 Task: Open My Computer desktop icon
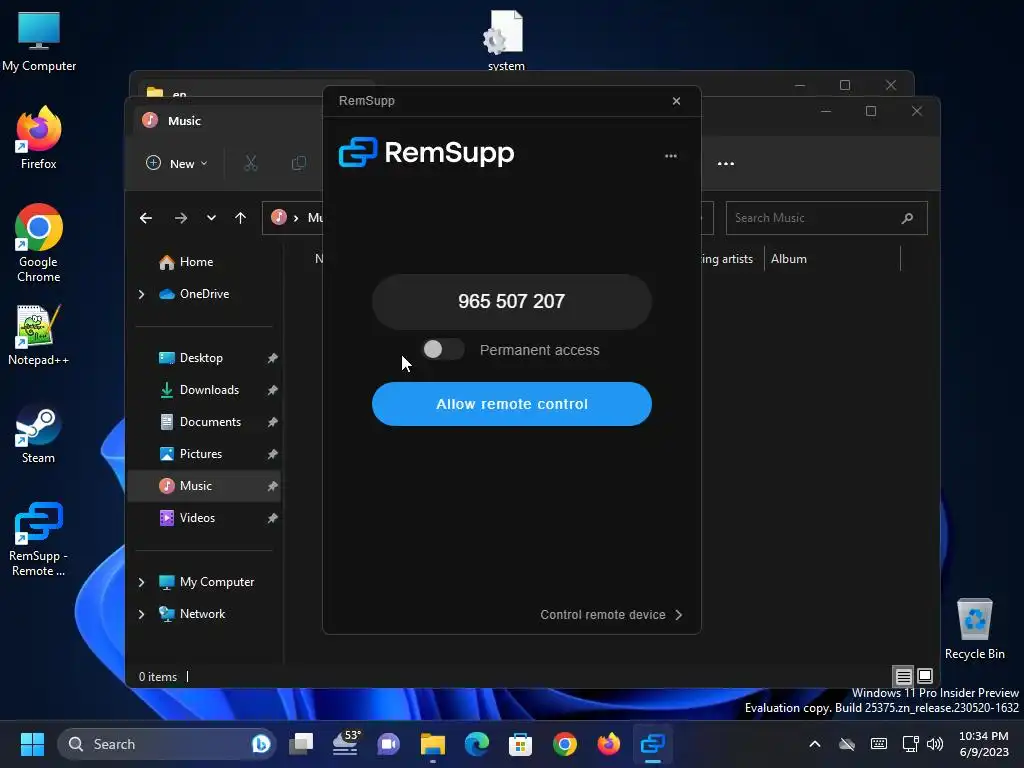[39, 41]
